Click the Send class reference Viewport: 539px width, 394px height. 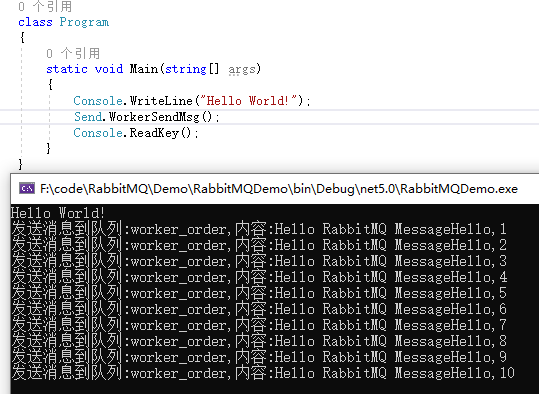pyautogui.click(x=88, y=117)
